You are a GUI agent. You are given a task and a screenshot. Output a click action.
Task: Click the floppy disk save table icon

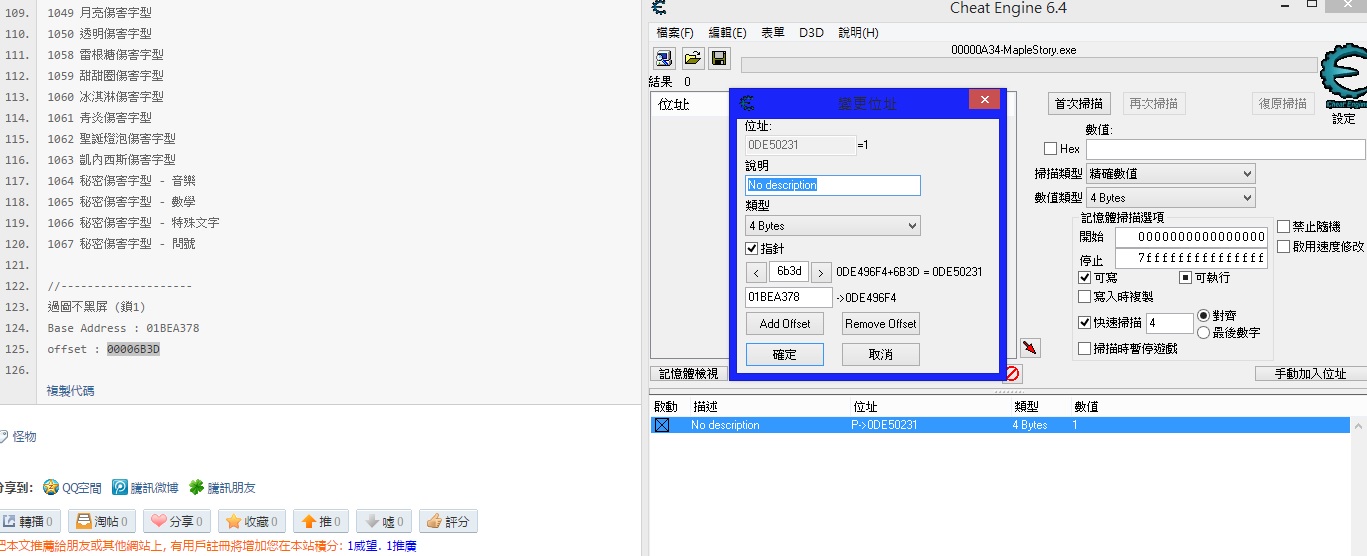(719, 58)
